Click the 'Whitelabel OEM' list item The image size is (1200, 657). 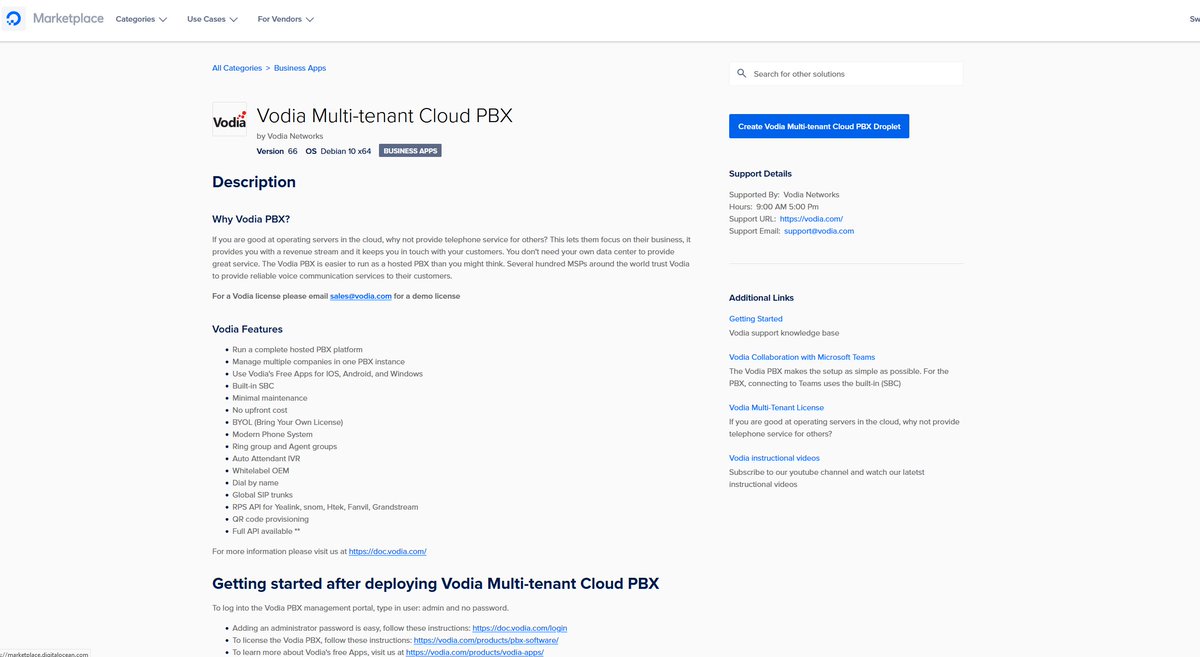point(261,471)
